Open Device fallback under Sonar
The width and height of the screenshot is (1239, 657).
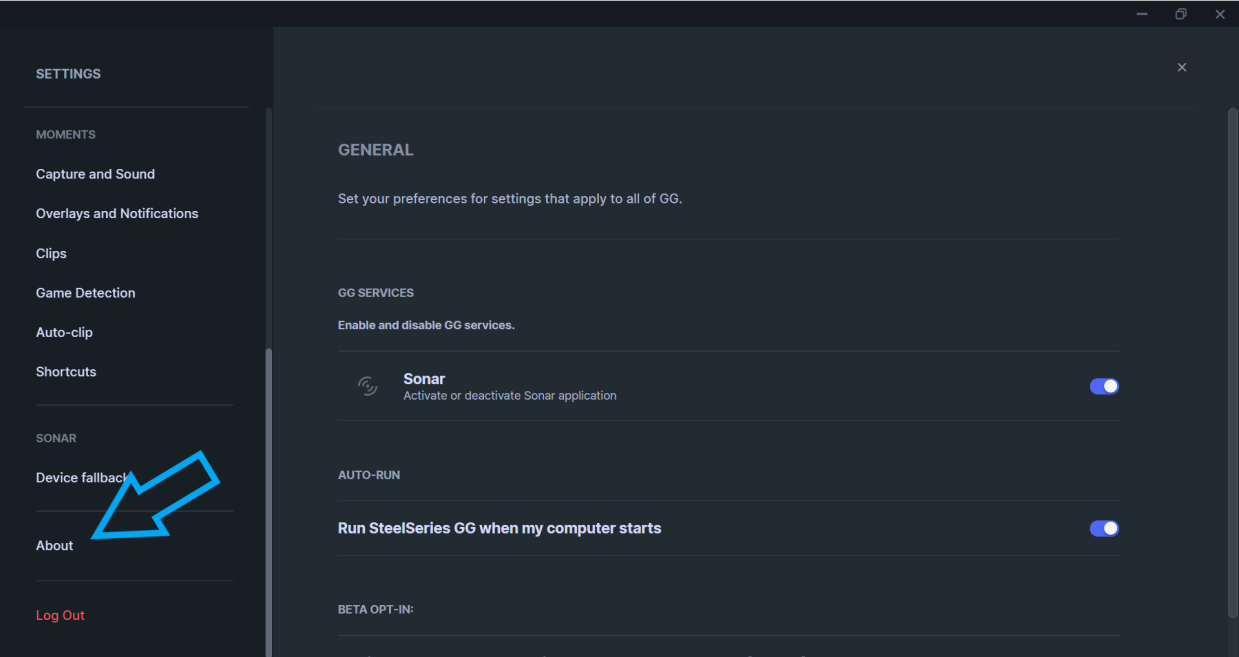(x=82, y=477)
